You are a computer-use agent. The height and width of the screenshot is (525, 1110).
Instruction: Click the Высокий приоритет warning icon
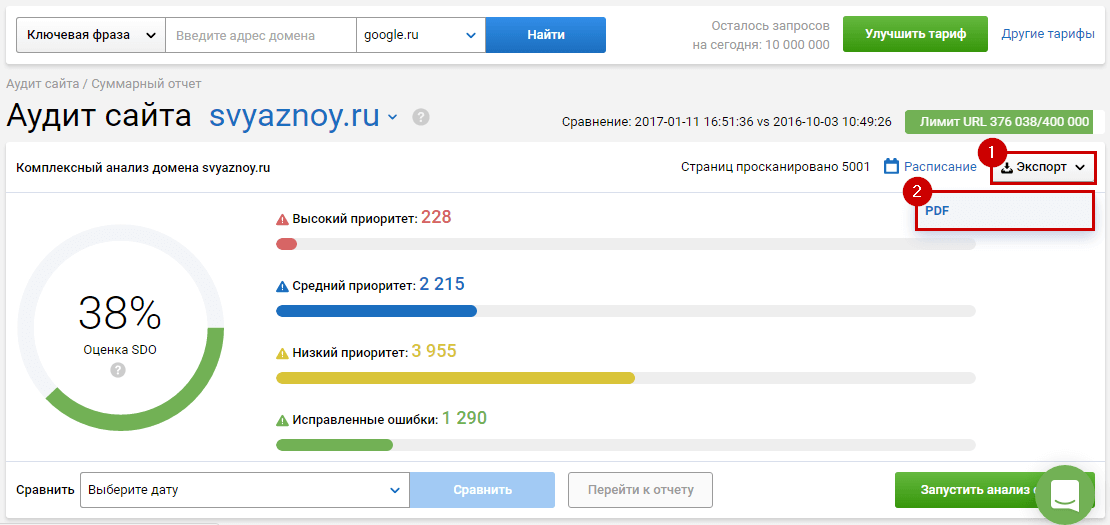282,219
